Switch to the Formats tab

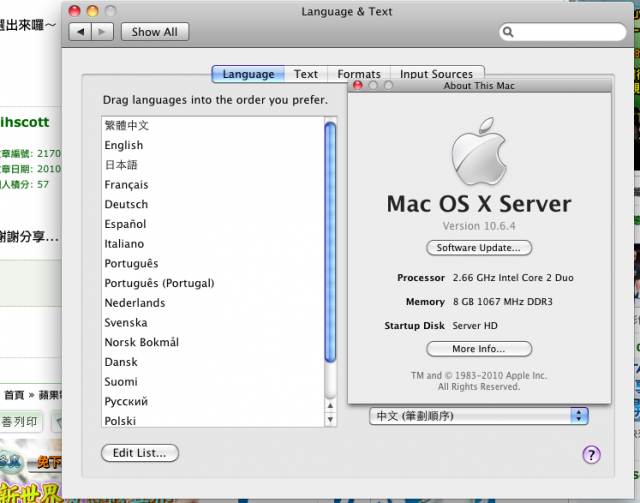click(x=359, y=74)
